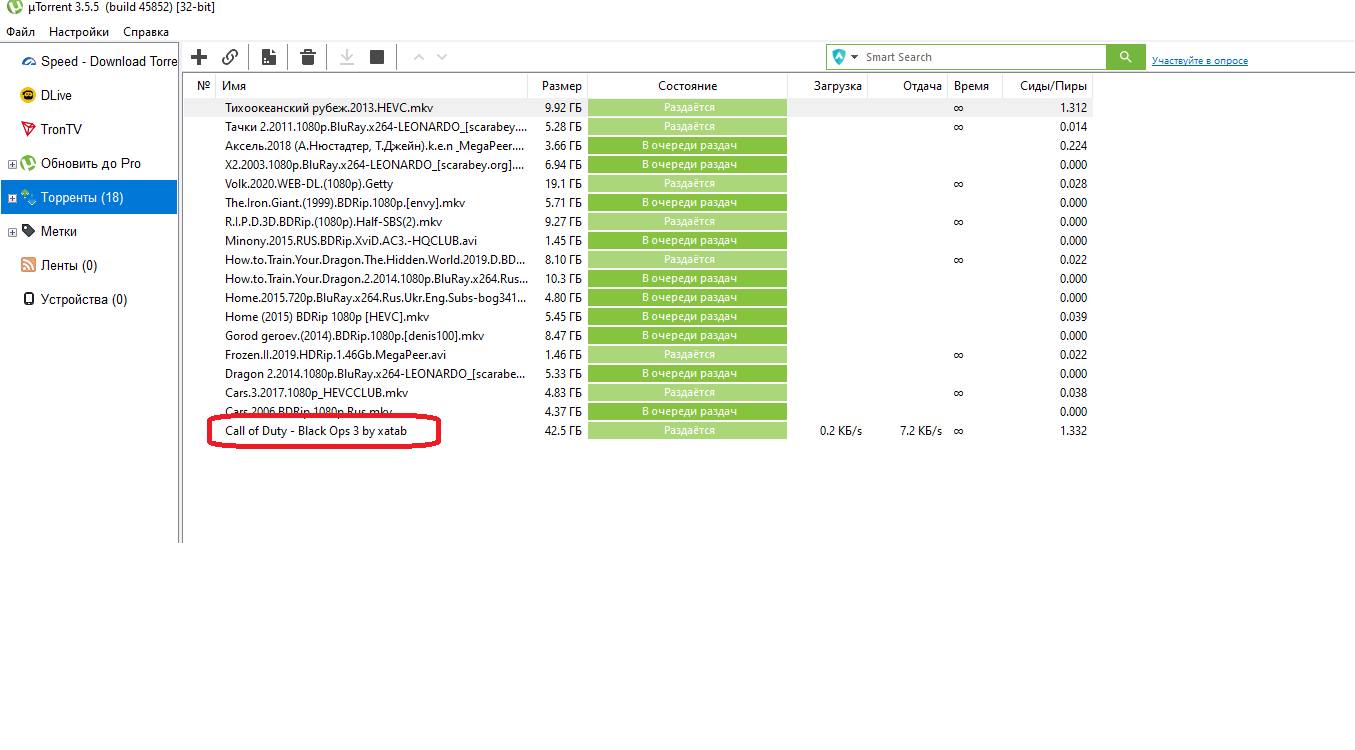Select Тачки 2.2011.1080p.BluRay torrent
This screenshot has height=750, width=1355.
376,126
